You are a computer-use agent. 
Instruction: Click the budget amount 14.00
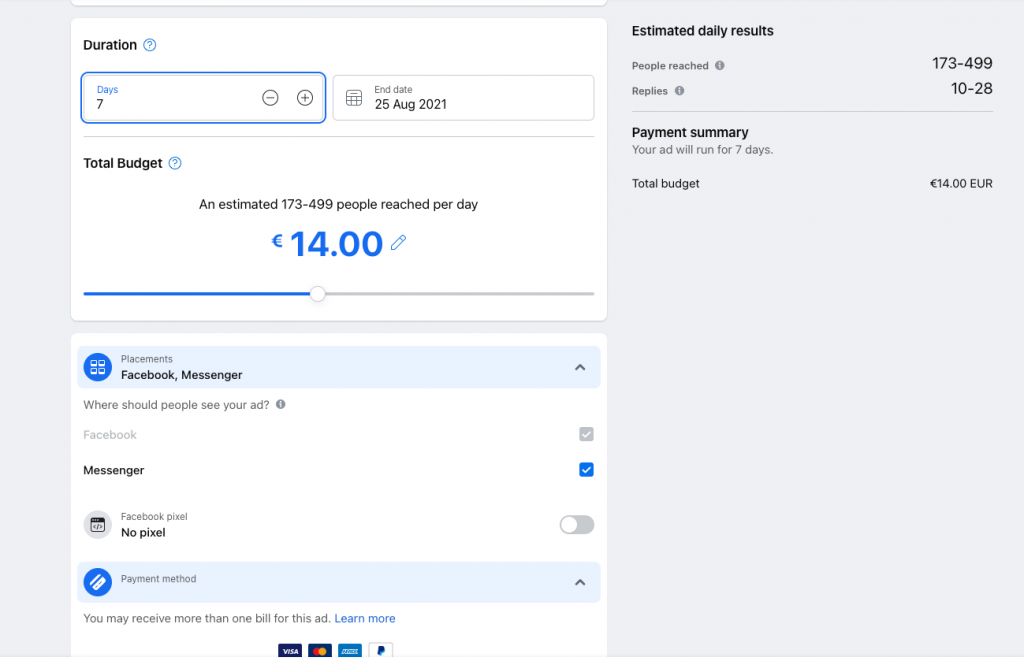click(336, 244)
